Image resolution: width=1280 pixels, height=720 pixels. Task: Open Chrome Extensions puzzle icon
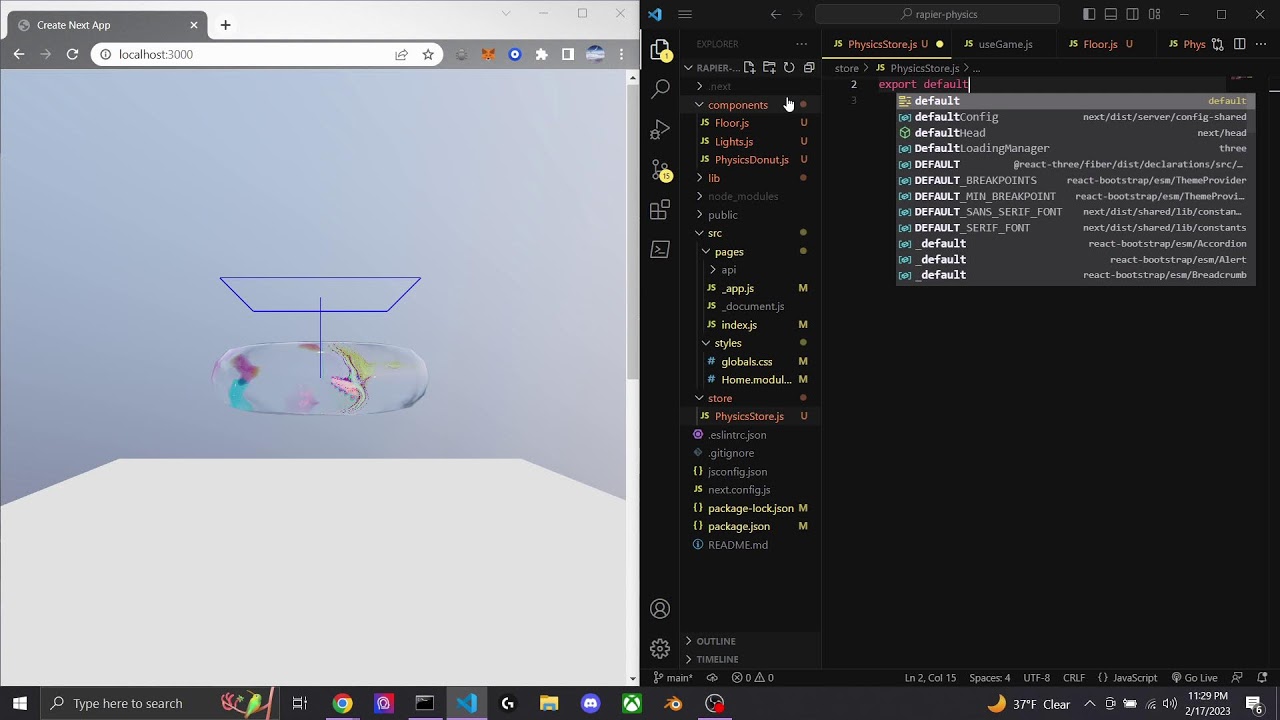pos(541,54)
